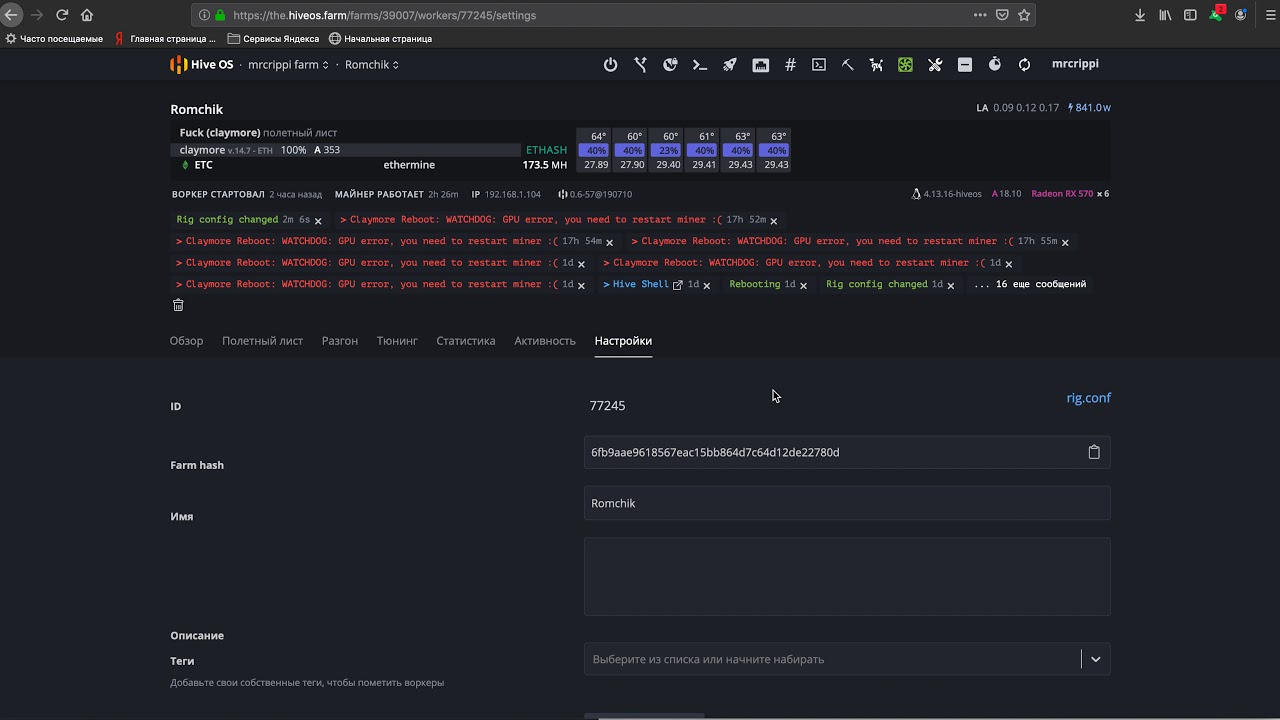Click the browser home icon
This screenshot has width=1280, height=720.
(87, 15)
